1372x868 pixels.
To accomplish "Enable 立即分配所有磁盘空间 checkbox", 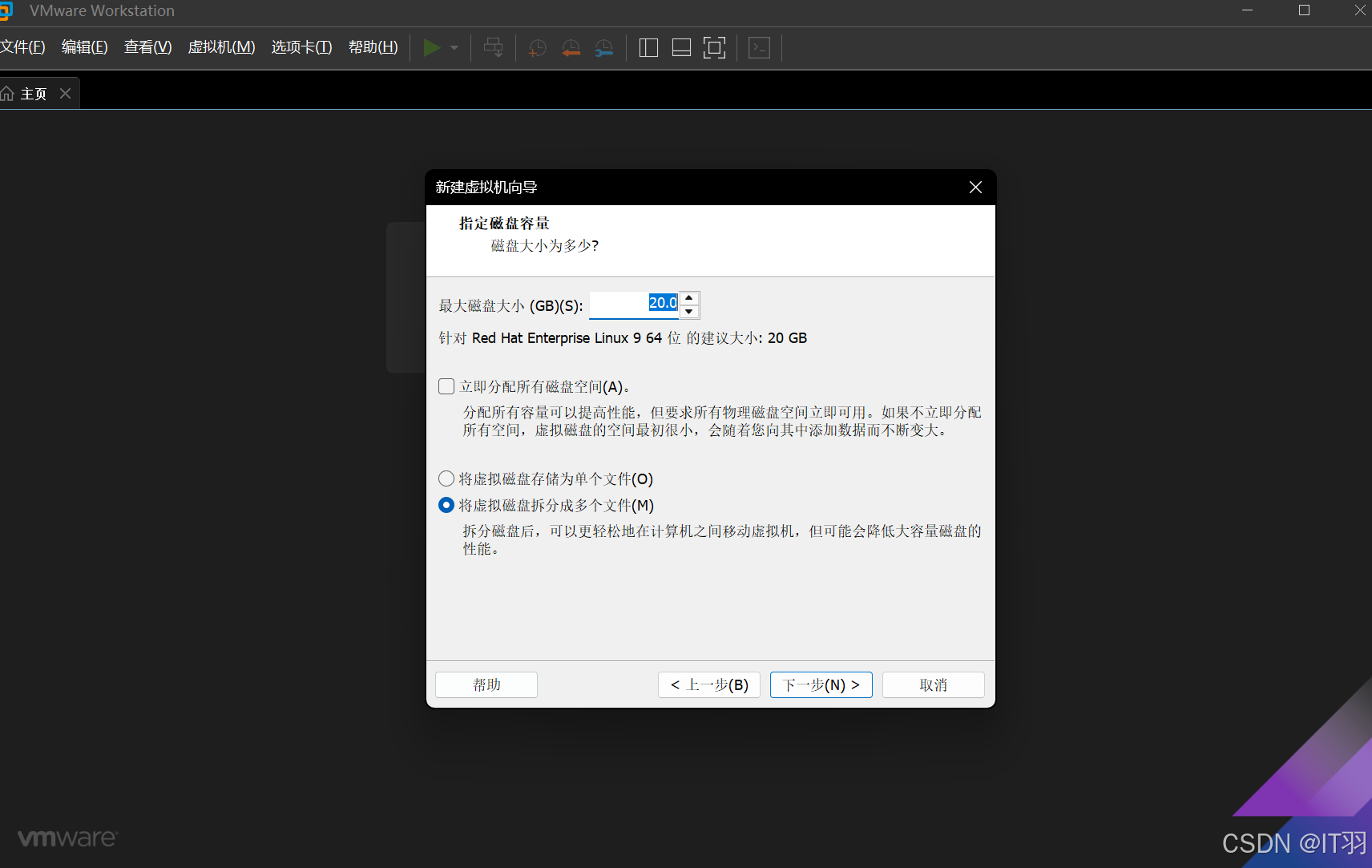I will 446,386.
